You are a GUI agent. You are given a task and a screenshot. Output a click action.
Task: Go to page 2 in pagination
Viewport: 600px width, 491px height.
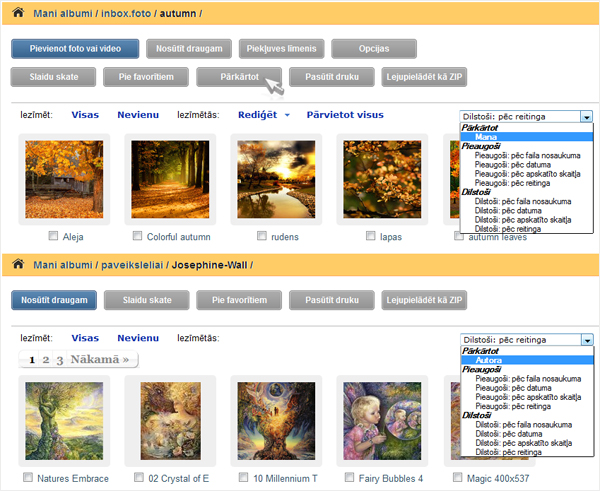[x=46, y=360]
